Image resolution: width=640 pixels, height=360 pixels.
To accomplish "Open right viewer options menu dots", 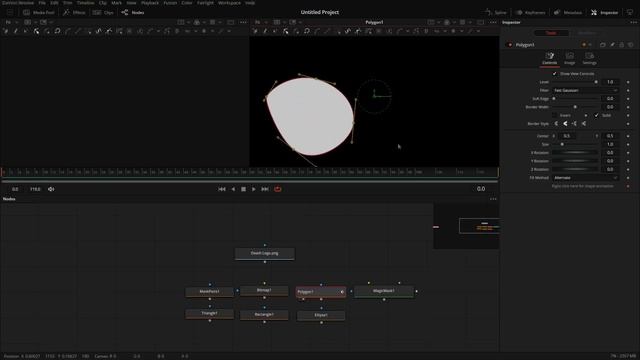I will pyautogui.click(x=493, y=22).
